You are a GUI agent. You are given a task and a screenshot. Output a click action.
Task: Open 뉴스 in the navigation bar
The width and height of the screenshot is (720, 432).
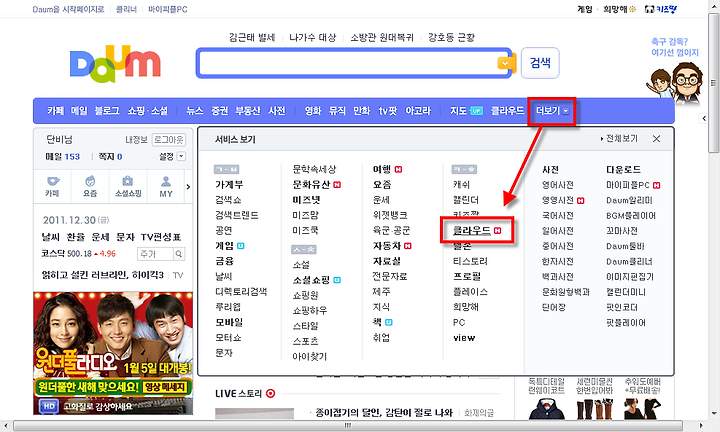(x=195, y=111)
